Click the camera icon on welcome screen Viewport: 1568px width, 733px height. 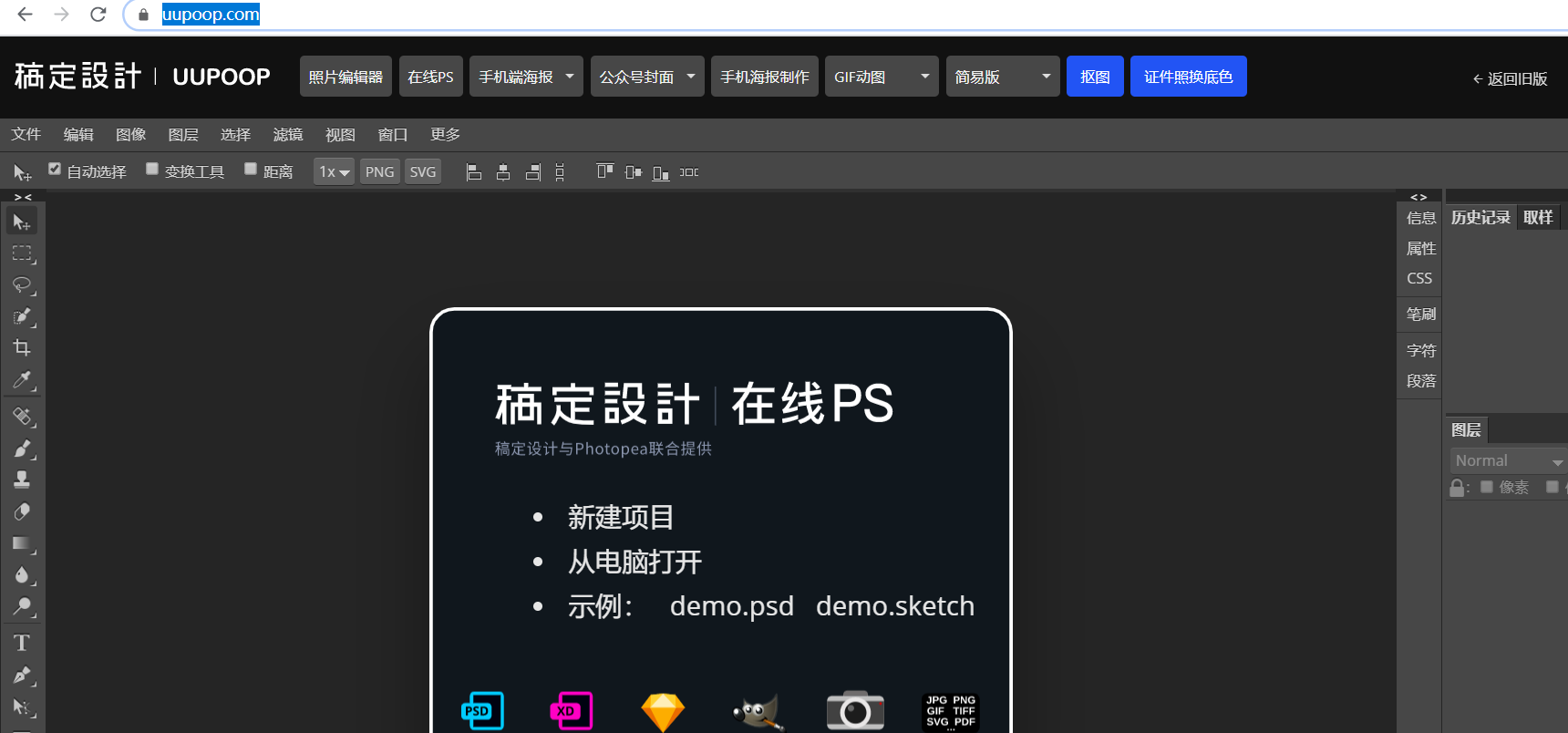tap(855, 710)
